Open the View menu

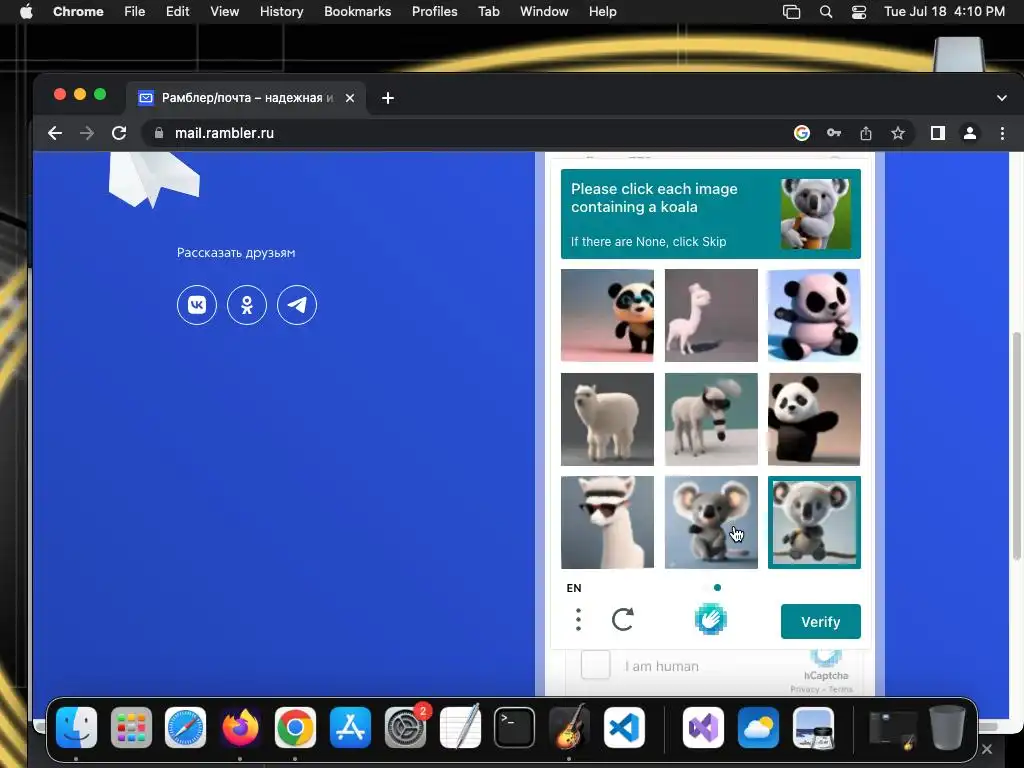pos(225,12)
